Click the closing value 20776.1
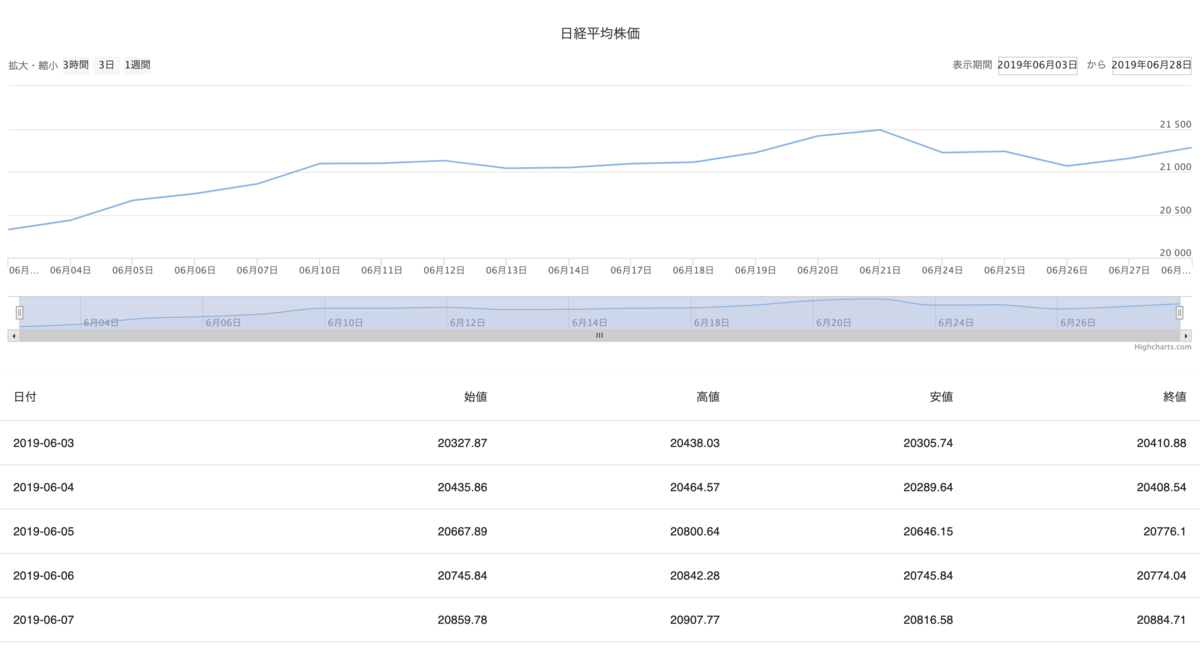This screenshot has width=1200, height=658. coord(1165,531)
